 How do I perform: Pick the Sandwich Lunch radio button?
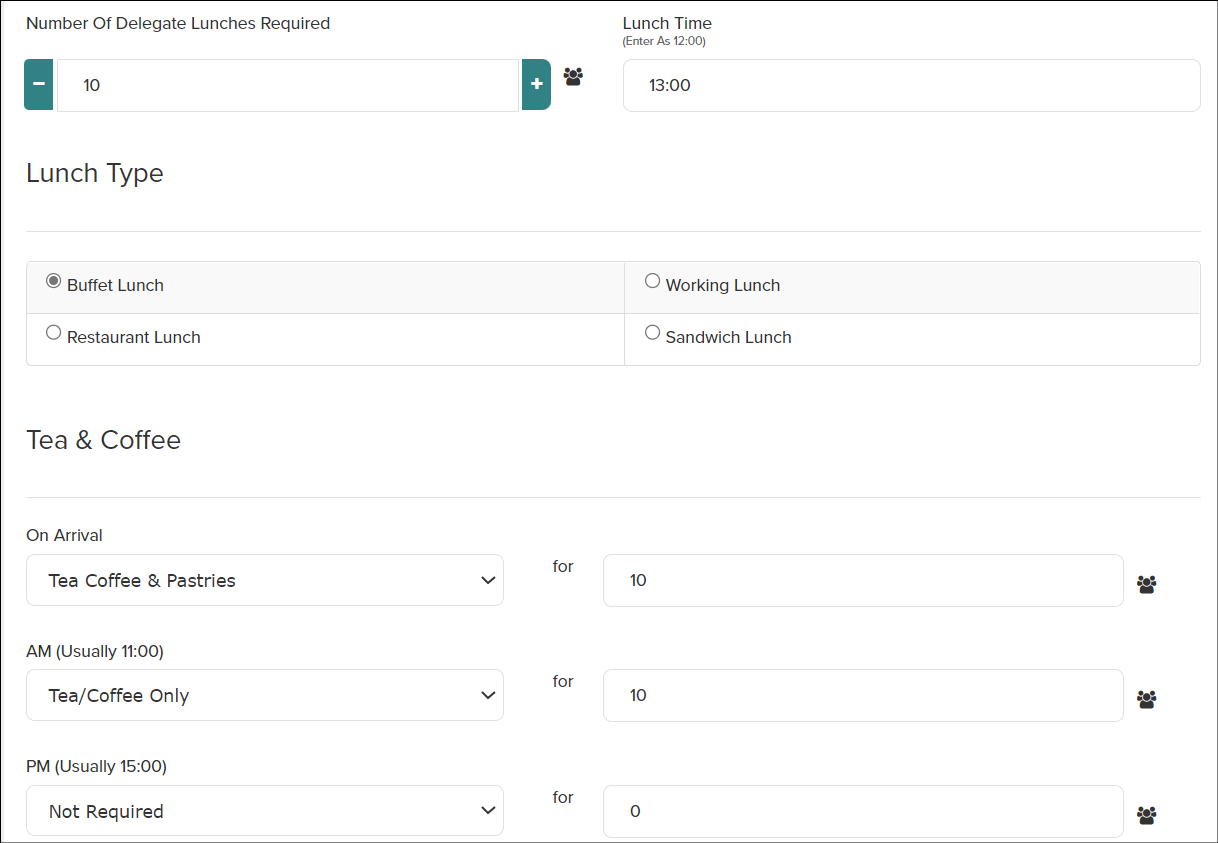pos(652,333)
